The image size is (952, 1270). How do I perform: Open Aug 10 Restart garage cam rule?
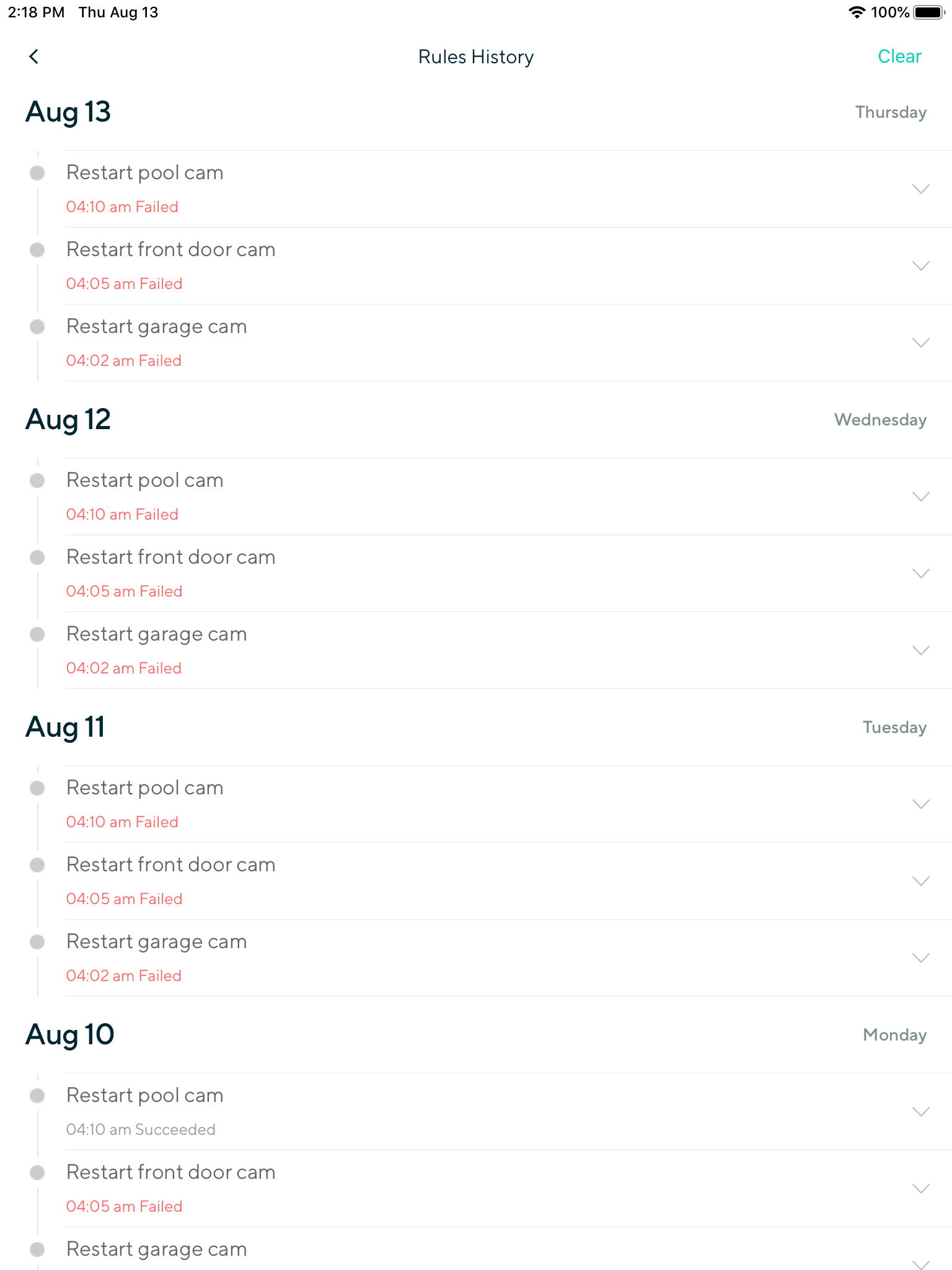157,1249
